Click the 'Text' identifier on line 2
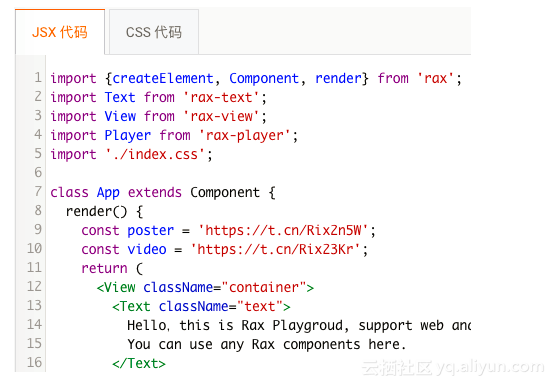 pyautogui.click(x=120, y=97)
